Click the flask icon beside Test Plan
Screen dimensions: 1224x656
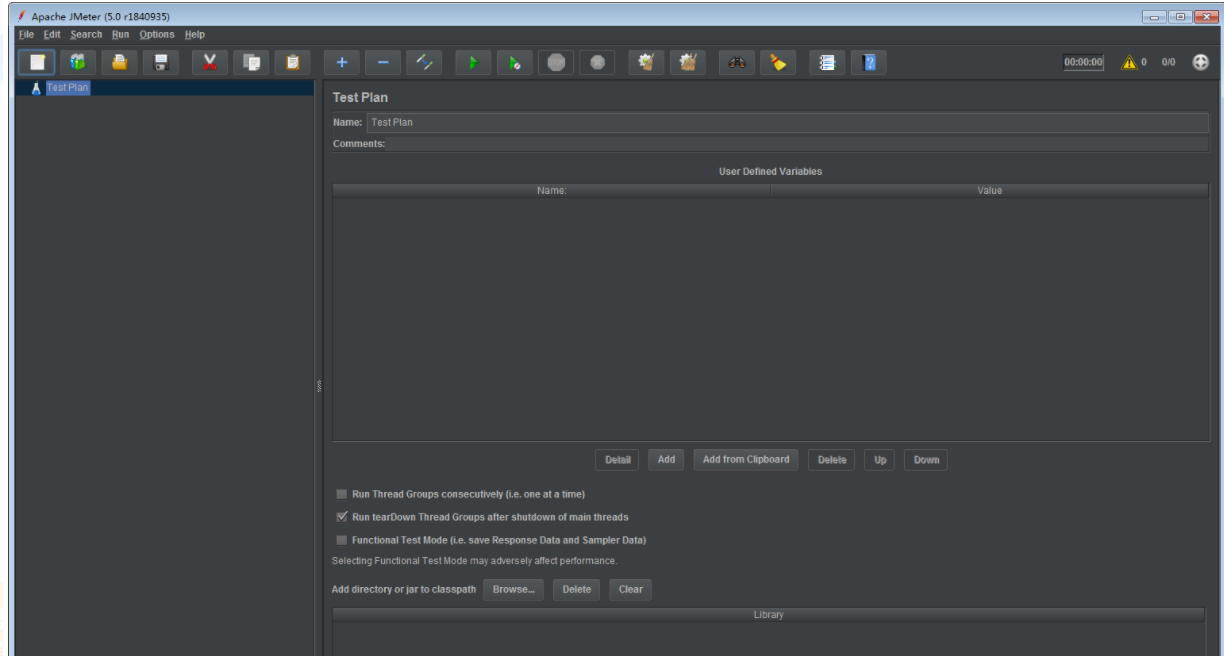[37, 88]
